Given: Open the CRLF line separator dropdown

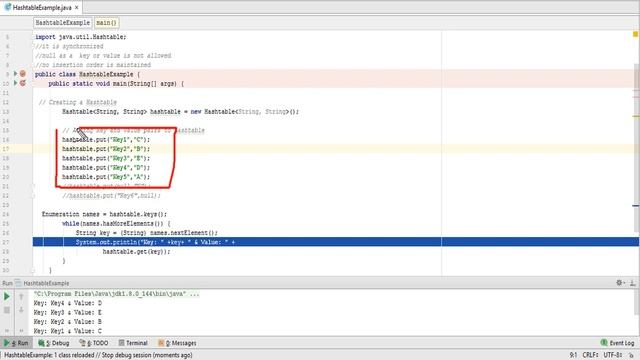Looking at the screenshot, I should pyautogui.click(x=590, y=355).
